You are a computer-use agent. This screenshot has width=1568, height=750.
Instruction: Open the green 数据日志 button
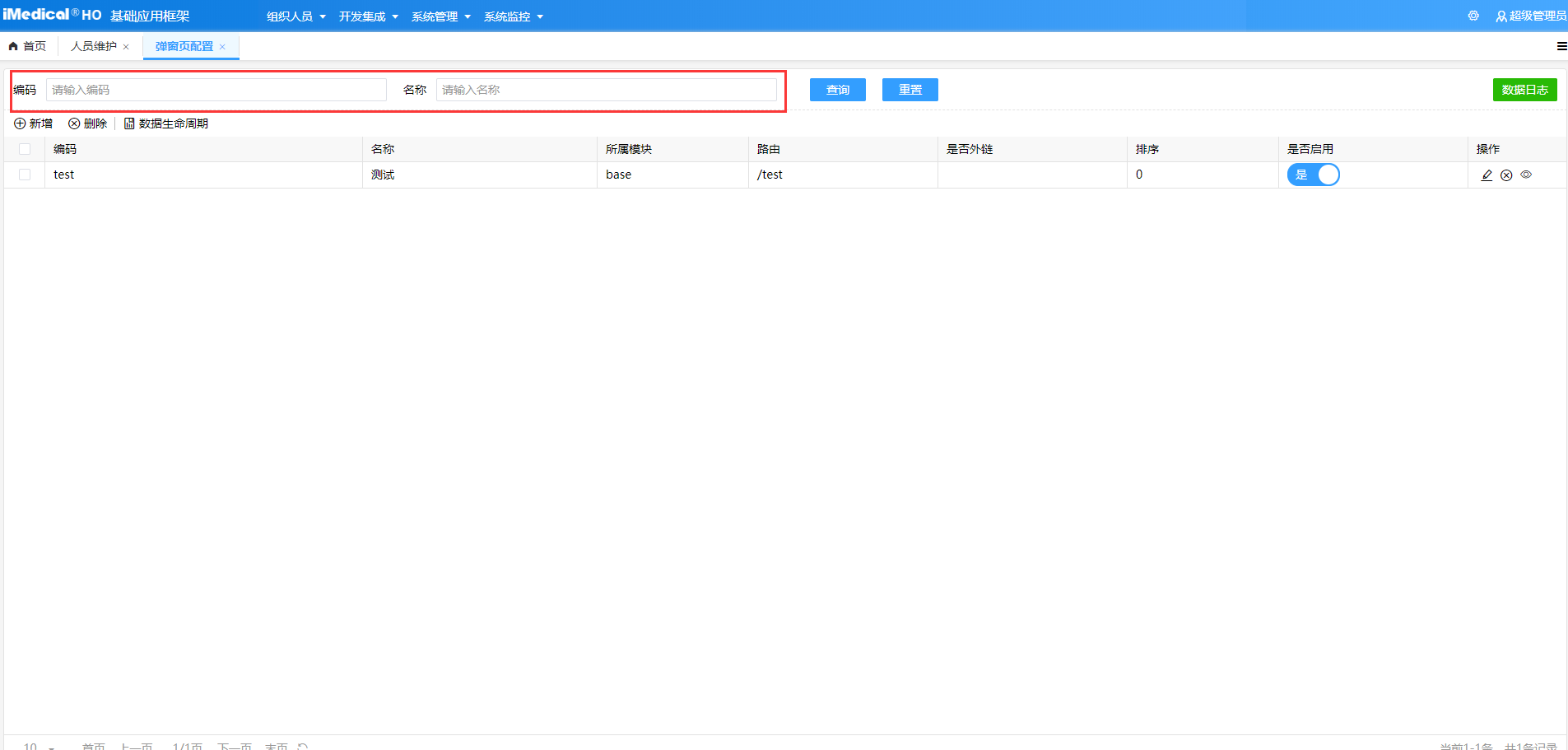[x=1525, y=90]
